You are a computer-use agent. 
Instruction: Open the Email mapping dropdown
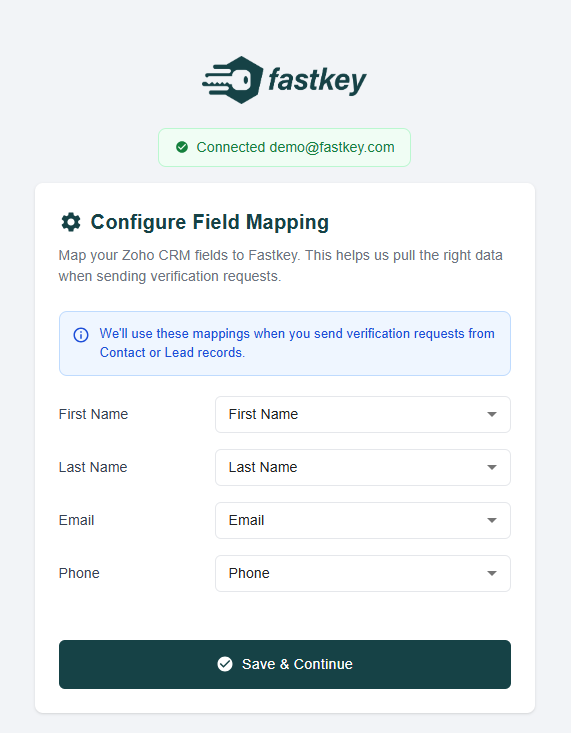pos(362,520)
